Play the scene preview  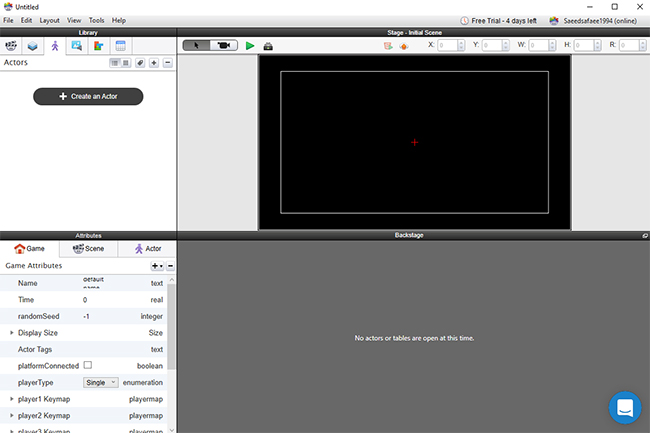coord(250,46)
